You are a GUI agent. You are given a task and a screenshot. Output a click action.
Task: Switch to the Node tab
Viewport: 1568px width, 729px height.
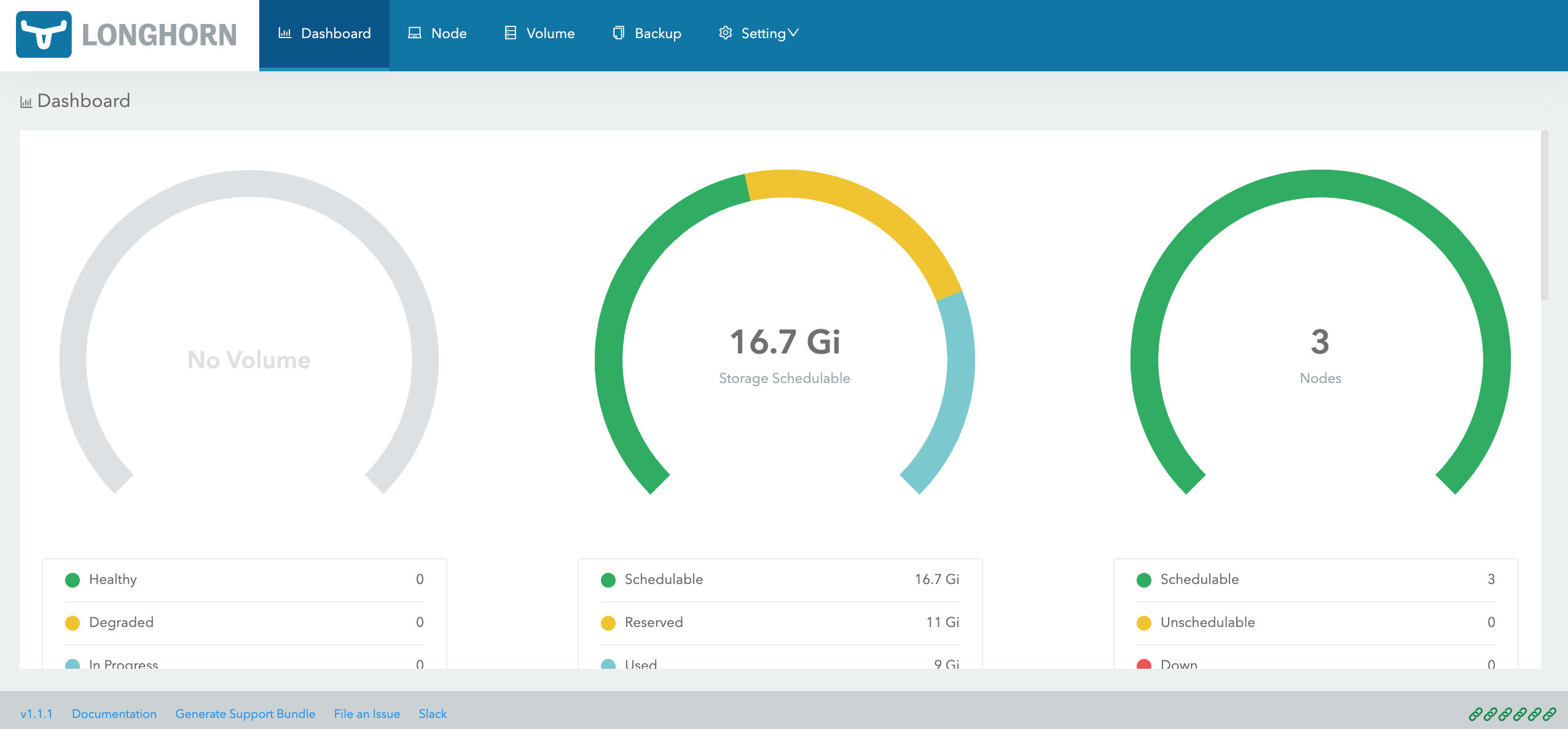point(449,33)
